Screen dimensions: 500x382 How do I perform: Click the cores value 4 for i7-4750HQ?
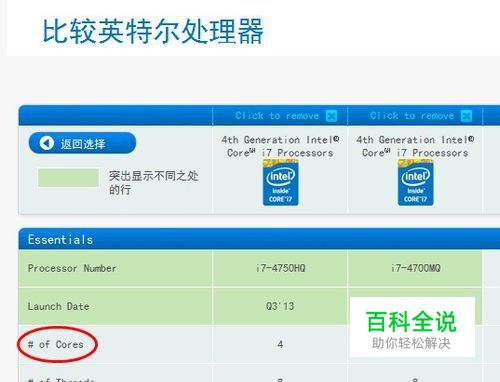pyautogui.click(x=280, y=344)
